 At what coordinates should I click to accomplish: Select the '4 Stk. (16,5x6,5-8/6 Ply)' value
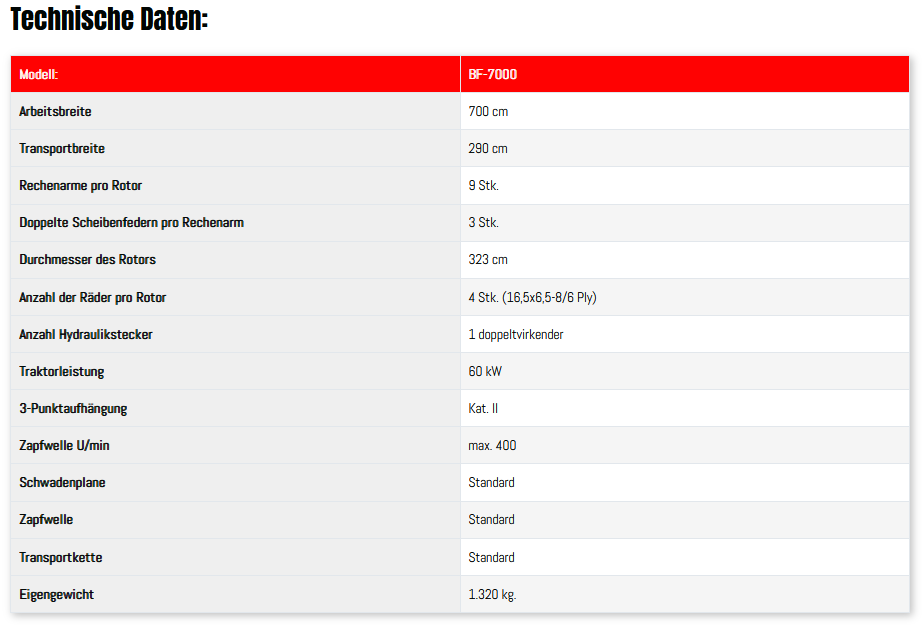click(x=532, y=297)
